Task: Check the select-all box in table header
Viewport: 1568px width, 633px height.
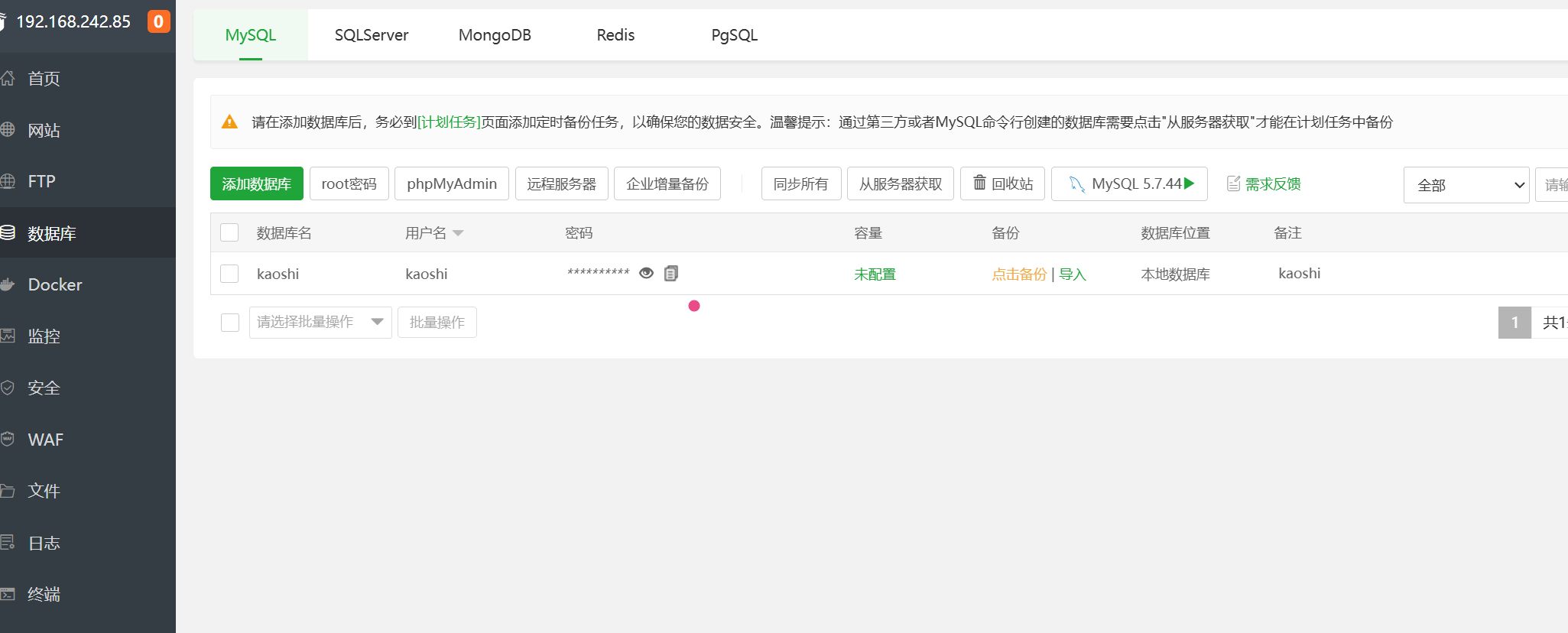Action: coord(229,232)
